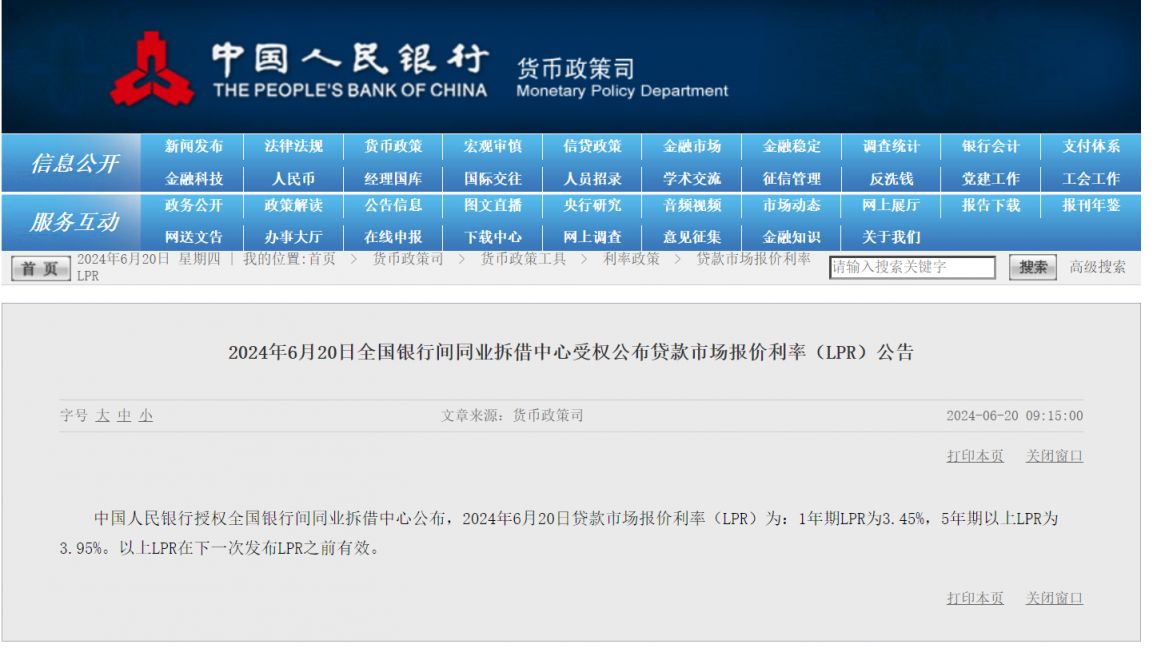Click the bottom 打印本页 print link
This screenshot has height=648, width=1157.
click(x=975, y=598)
